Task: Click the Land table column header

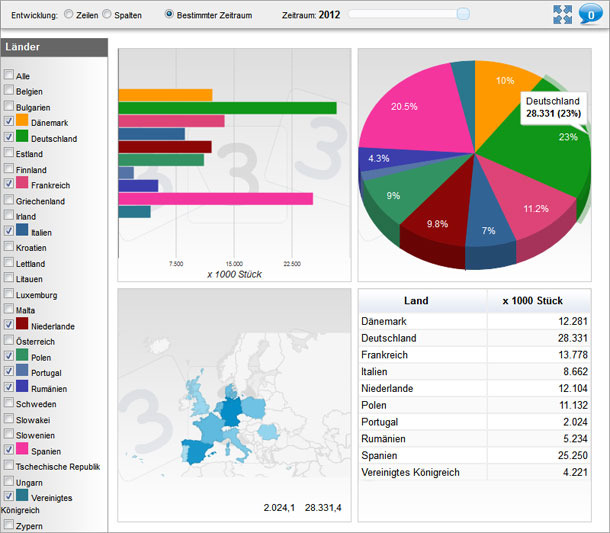Action: [423, 301]
